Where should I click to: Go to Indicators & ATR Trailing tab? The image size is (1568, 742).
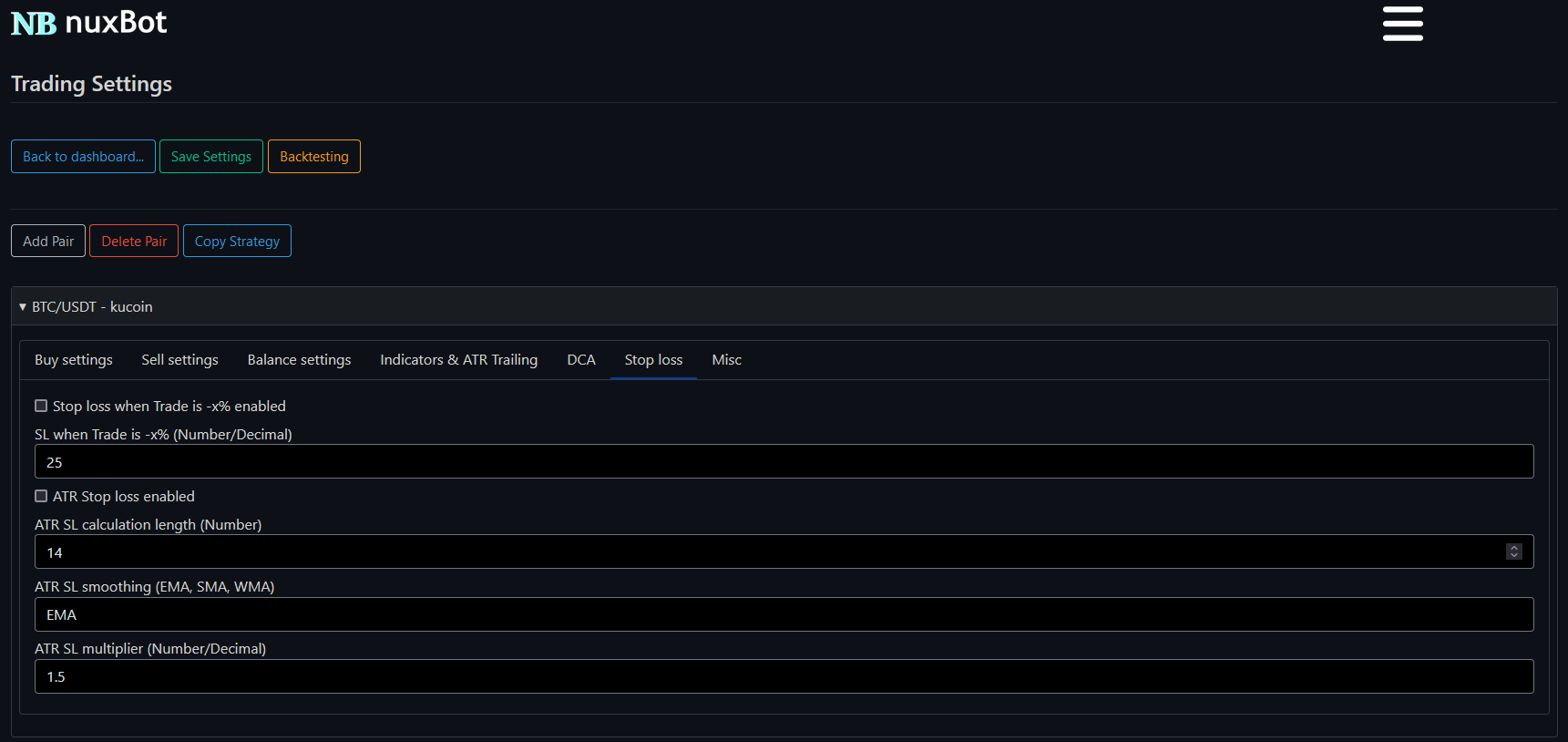pos(458,360)
